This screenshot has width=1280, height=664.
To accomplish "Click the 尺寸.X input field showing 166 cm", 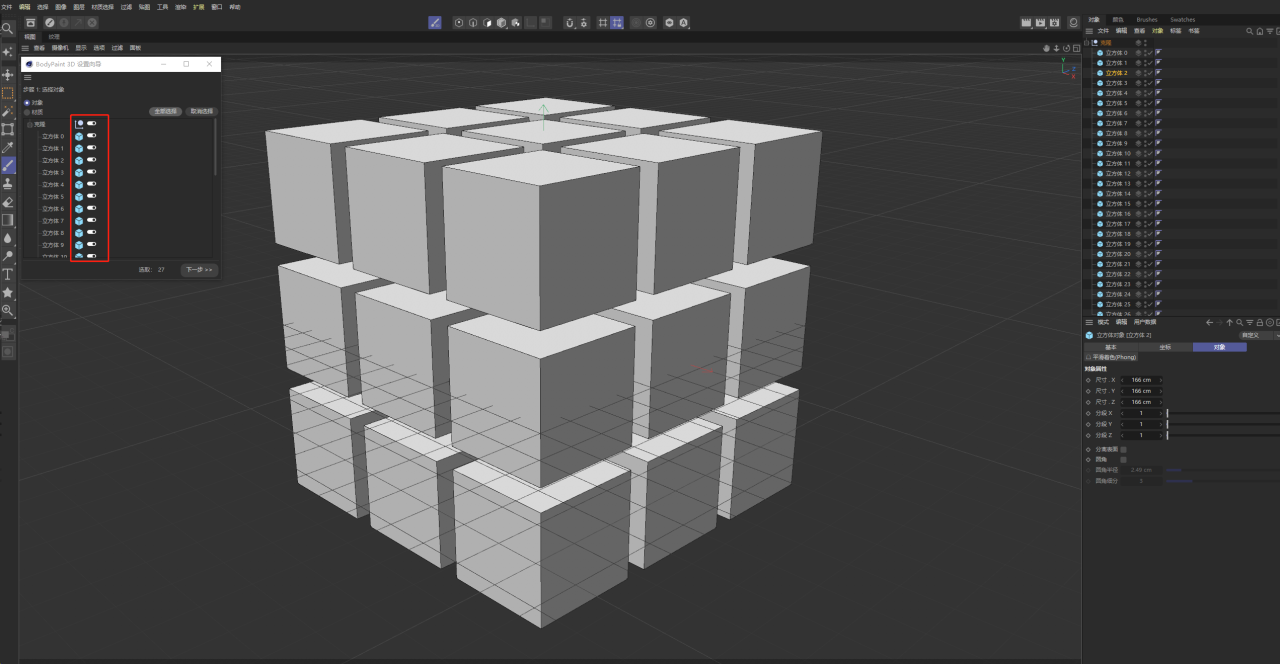I will click(1141, 380).
